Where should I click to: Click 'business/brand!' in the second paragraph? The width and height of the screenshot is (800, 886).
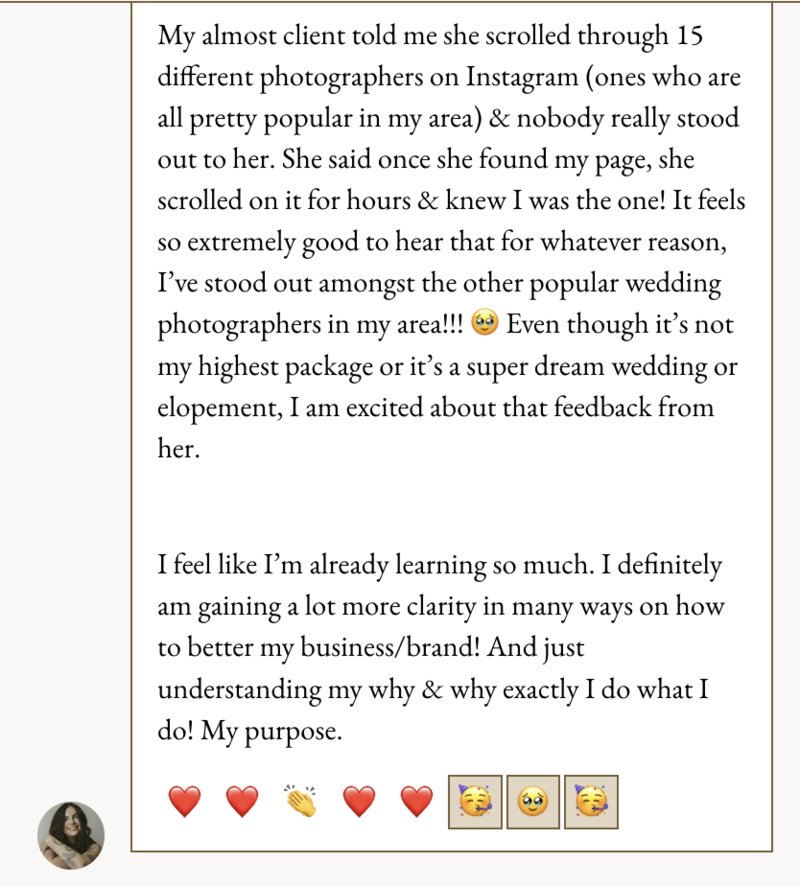(390, 648)
